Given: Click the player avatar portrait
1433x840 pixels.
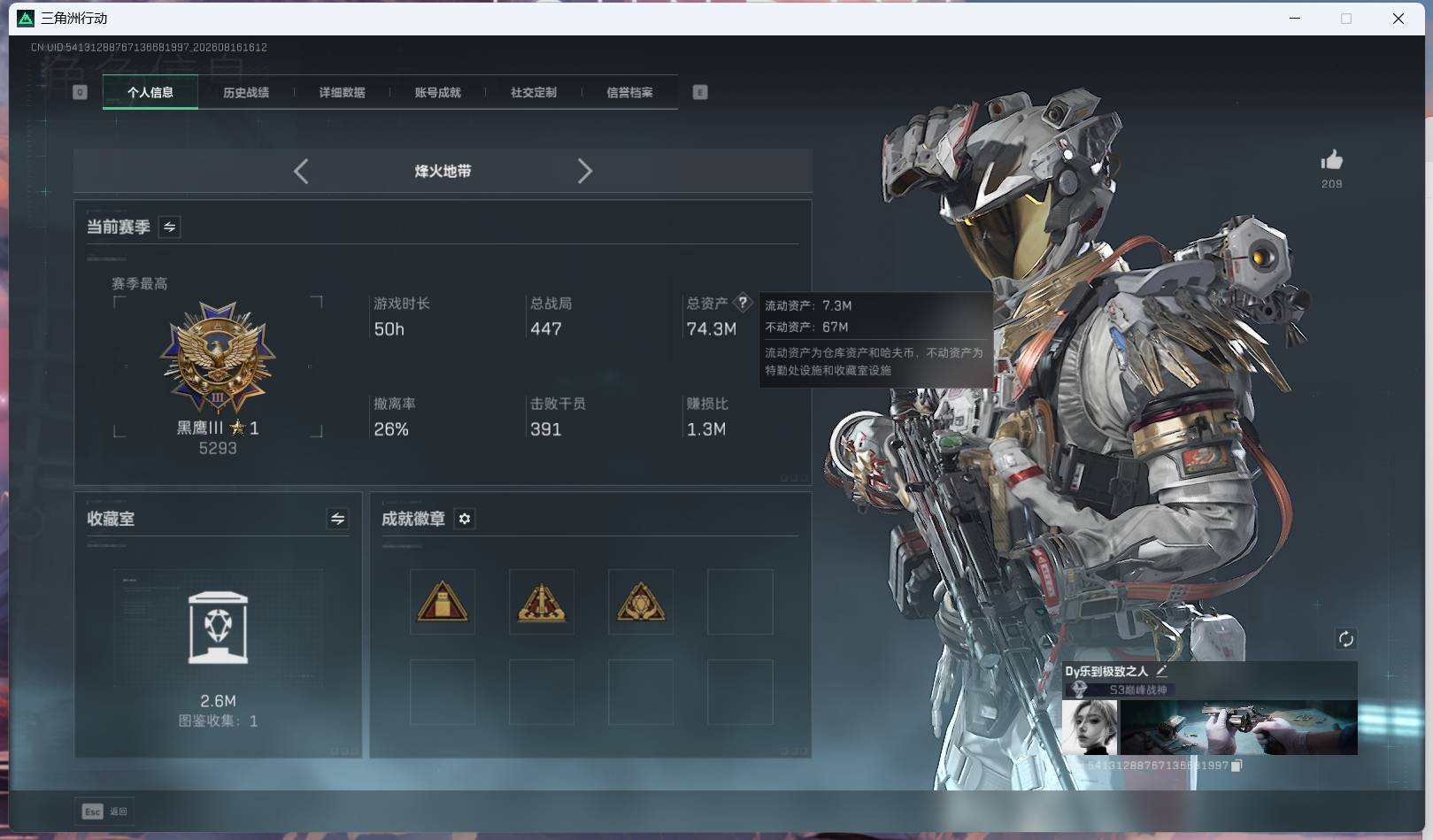Looking at the screenshot, I should click(1090, 728).
